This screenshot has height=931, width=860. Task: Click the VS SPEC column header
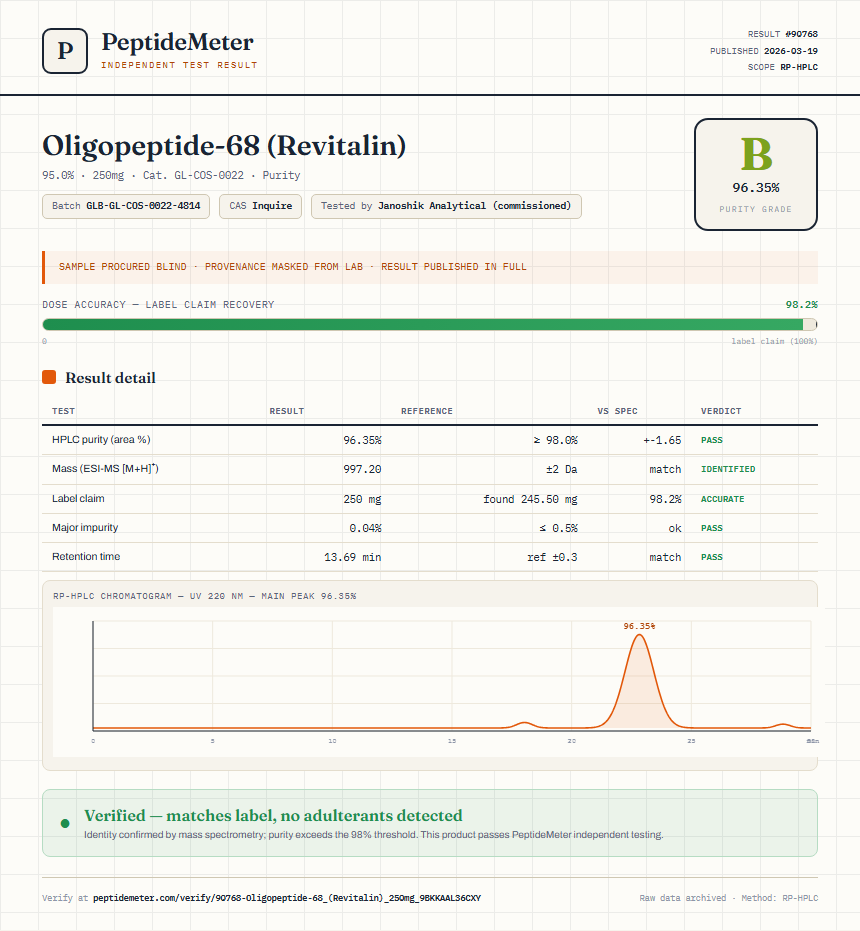click(x=617, y=411)
